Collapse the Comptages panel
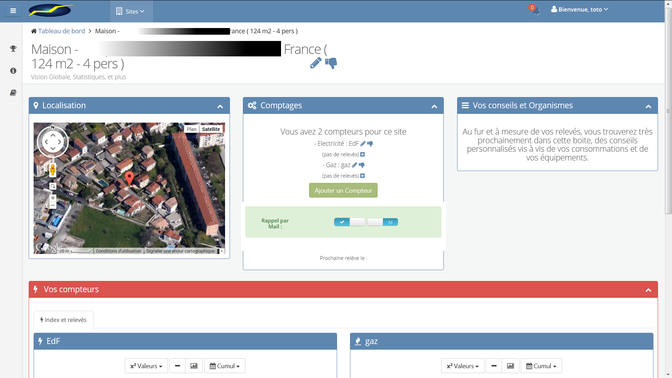The width and height of the screenshot is (672, 378). coord(434,106)
